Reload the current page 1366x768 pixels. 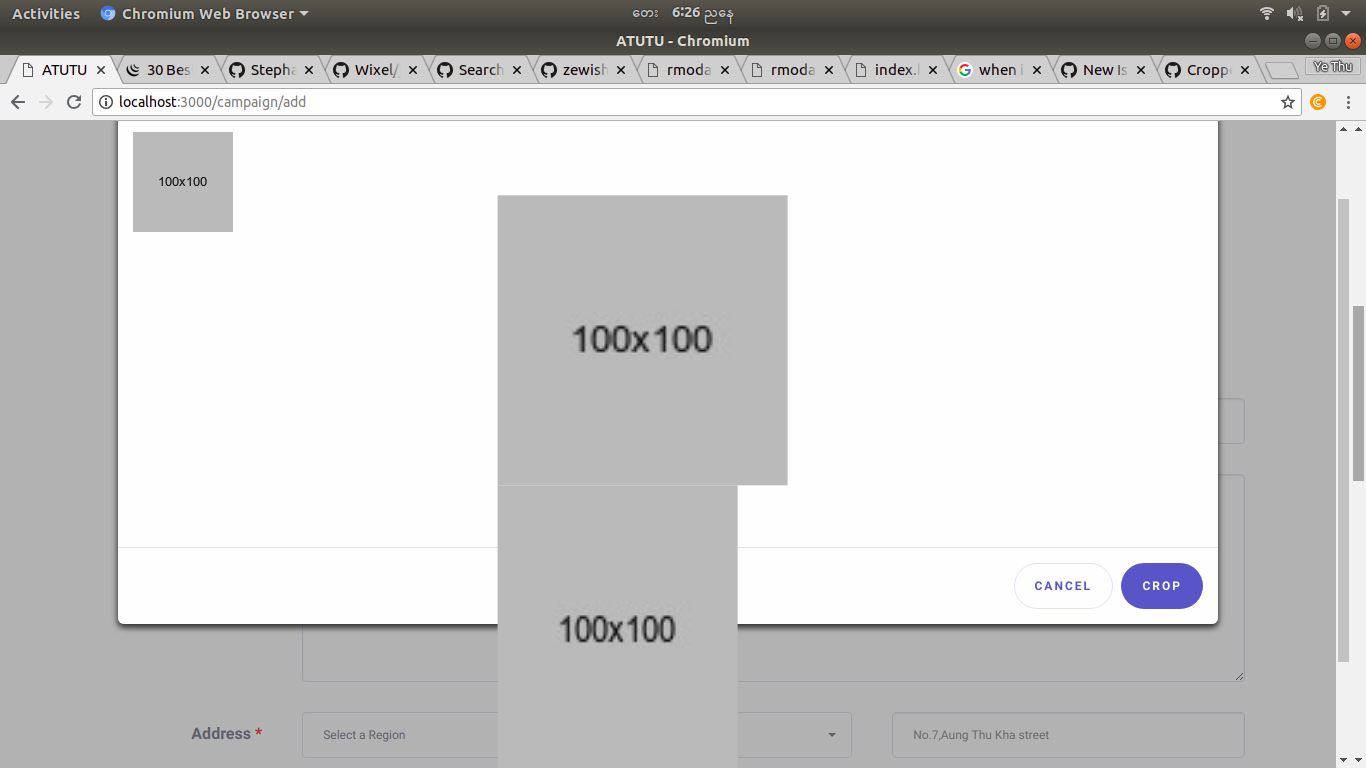tap(73, 101)
